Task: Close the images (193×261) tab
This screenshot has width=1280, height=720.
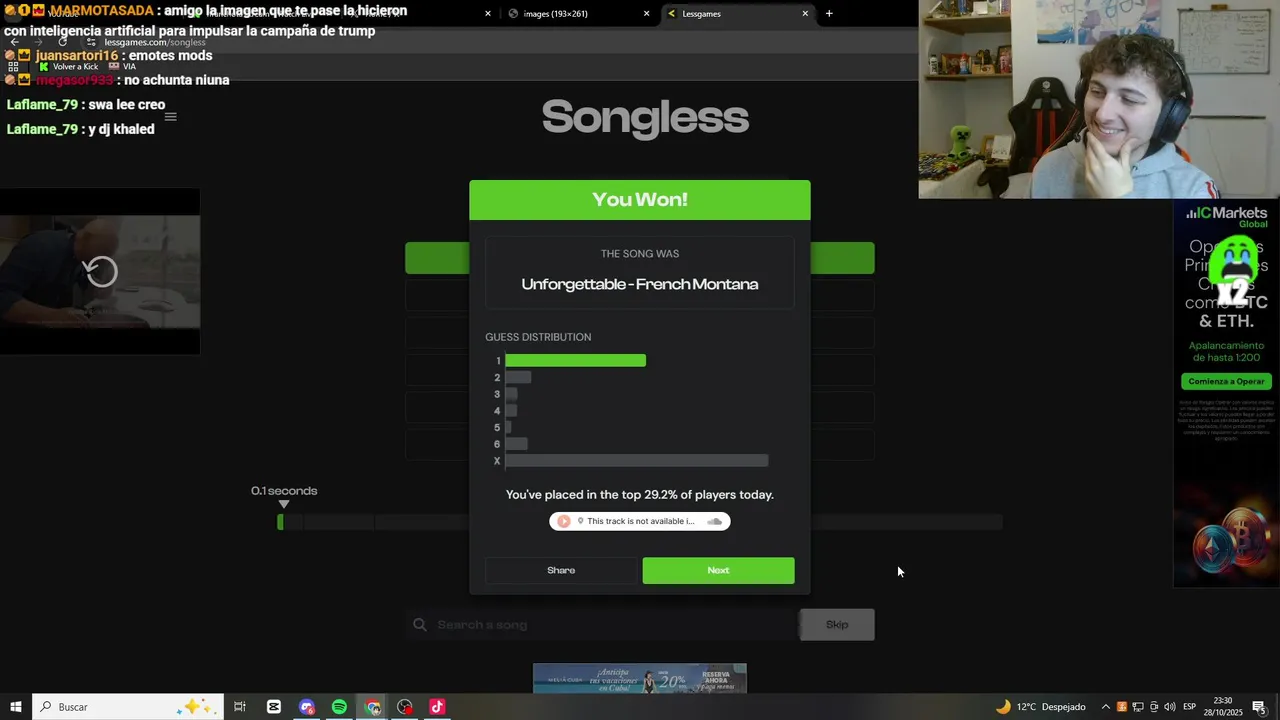Action: 646,14
